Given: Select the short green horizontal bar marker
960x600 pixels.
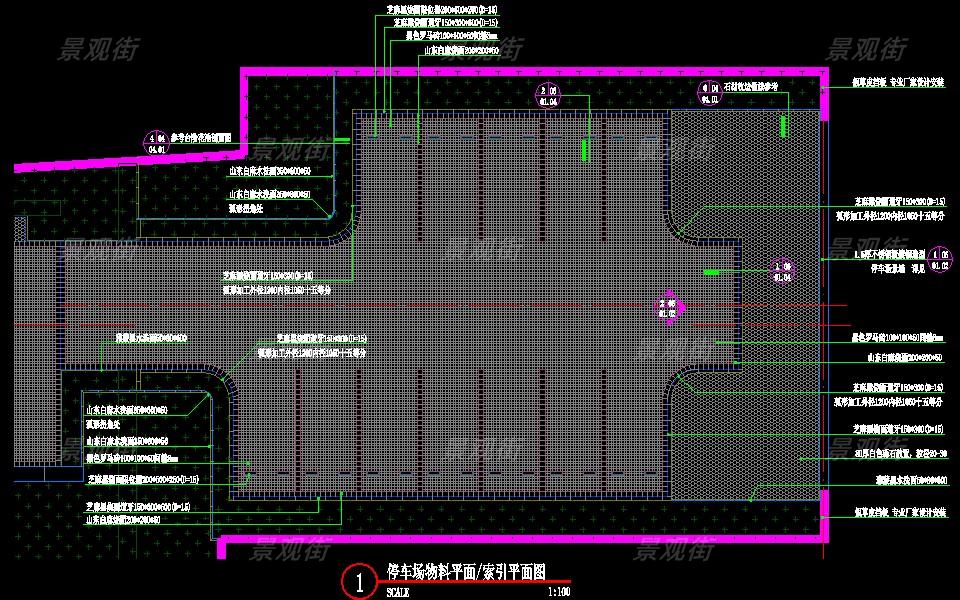Looking at the screenshot, I should 712,272.
